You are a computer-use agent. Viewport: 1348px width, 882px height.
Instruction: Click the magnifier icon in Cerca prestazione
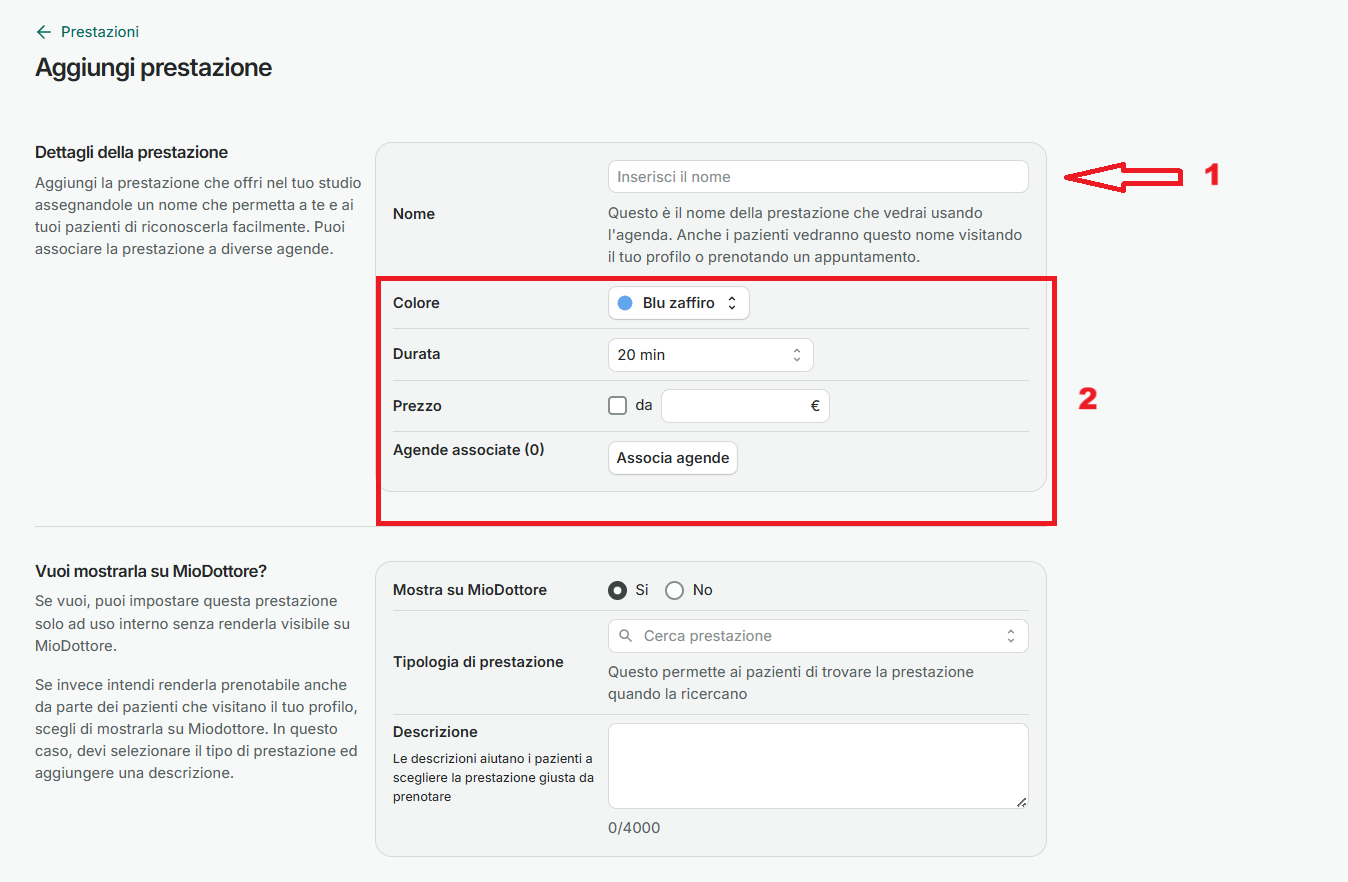(626, 636)
